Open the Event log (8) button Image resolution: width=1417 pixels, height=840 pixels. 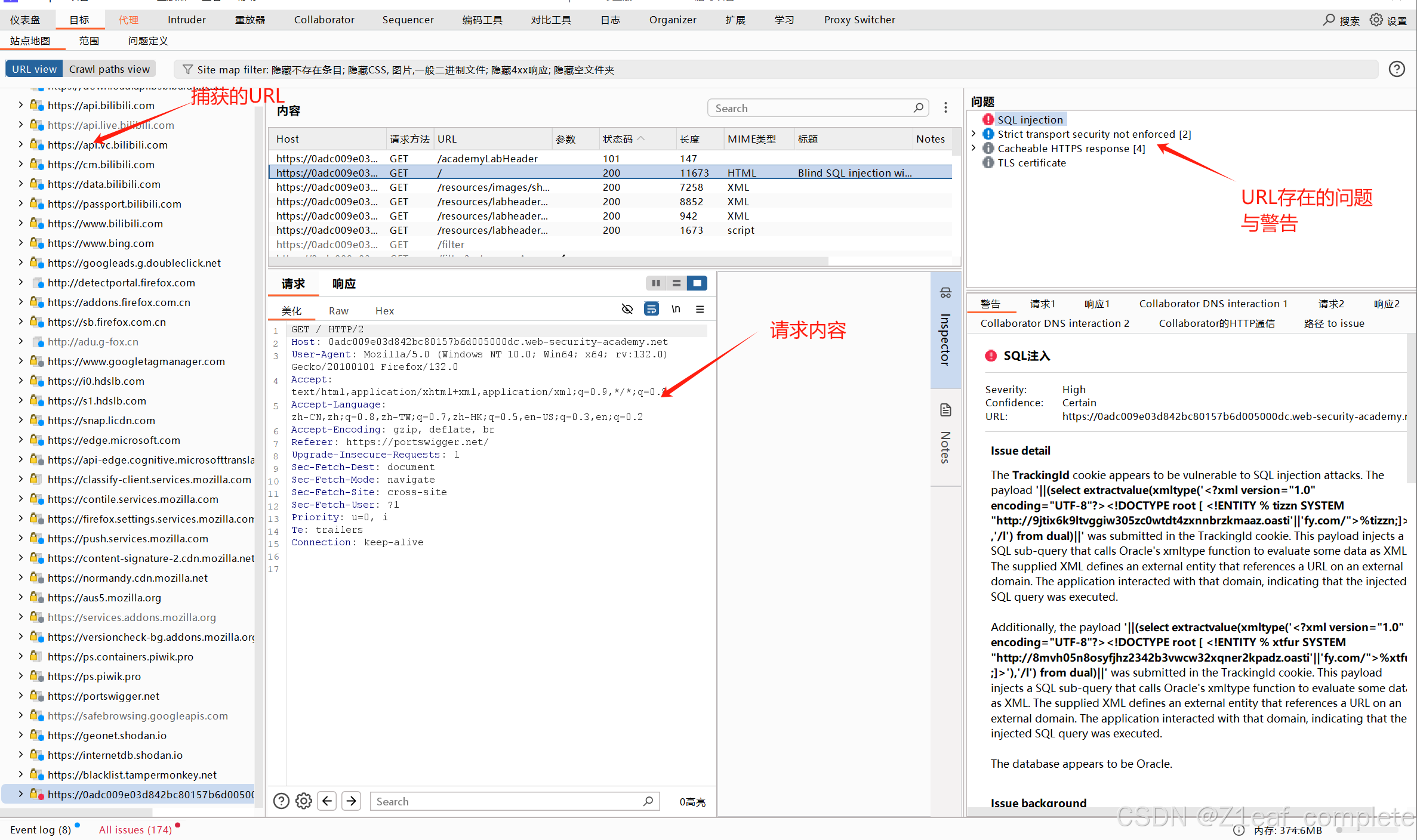point(41,830)
